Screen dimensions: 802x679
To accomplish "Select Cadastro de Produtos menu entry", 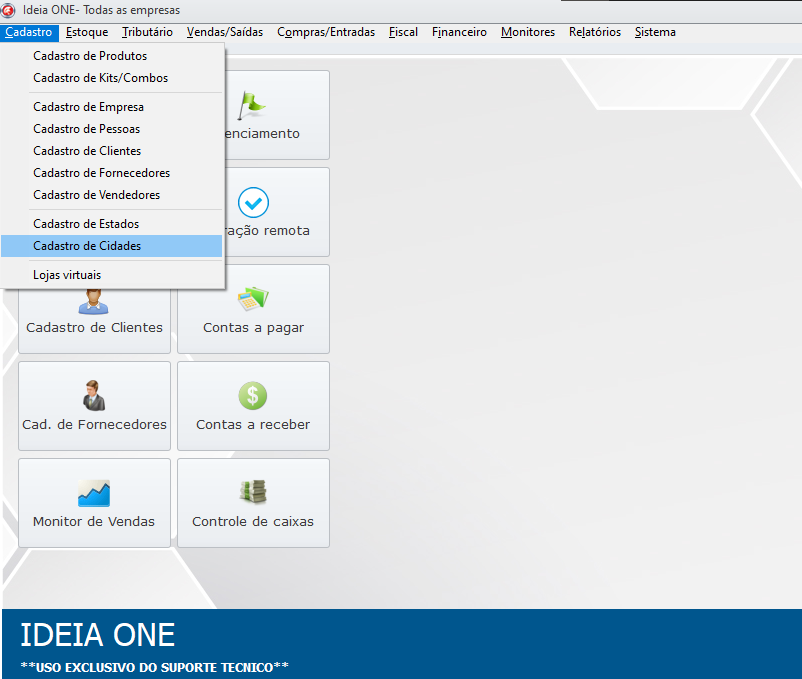I will click(90, 56).
